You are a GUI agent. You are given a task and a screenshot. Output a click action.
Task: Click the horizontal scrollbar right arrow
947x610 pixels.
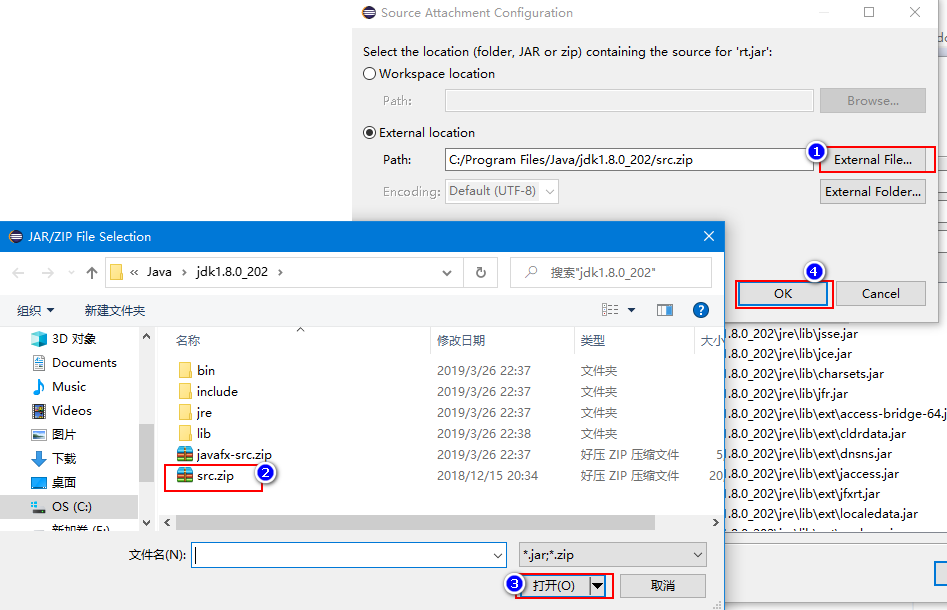pyautogui.click(x=716, y=522)
